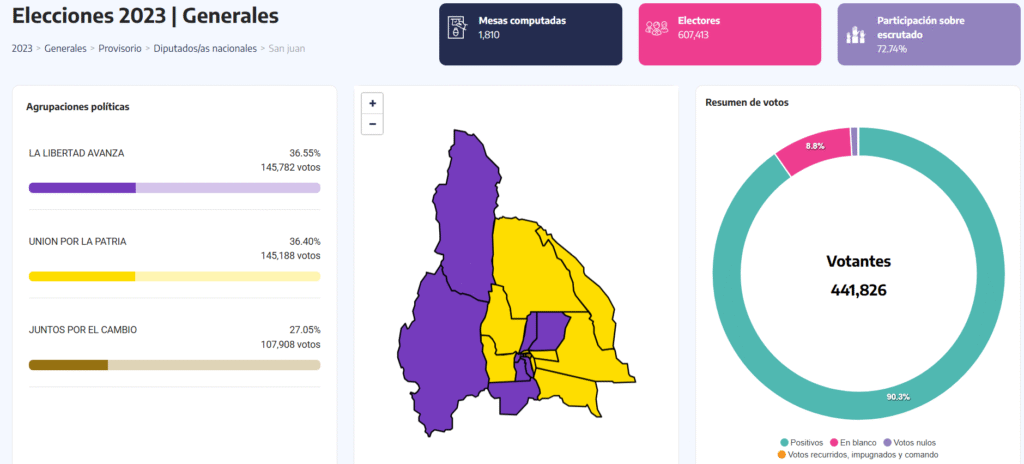Click the 145,188 votos value
Screen dimensions: 1024x464
coord(291,256)
